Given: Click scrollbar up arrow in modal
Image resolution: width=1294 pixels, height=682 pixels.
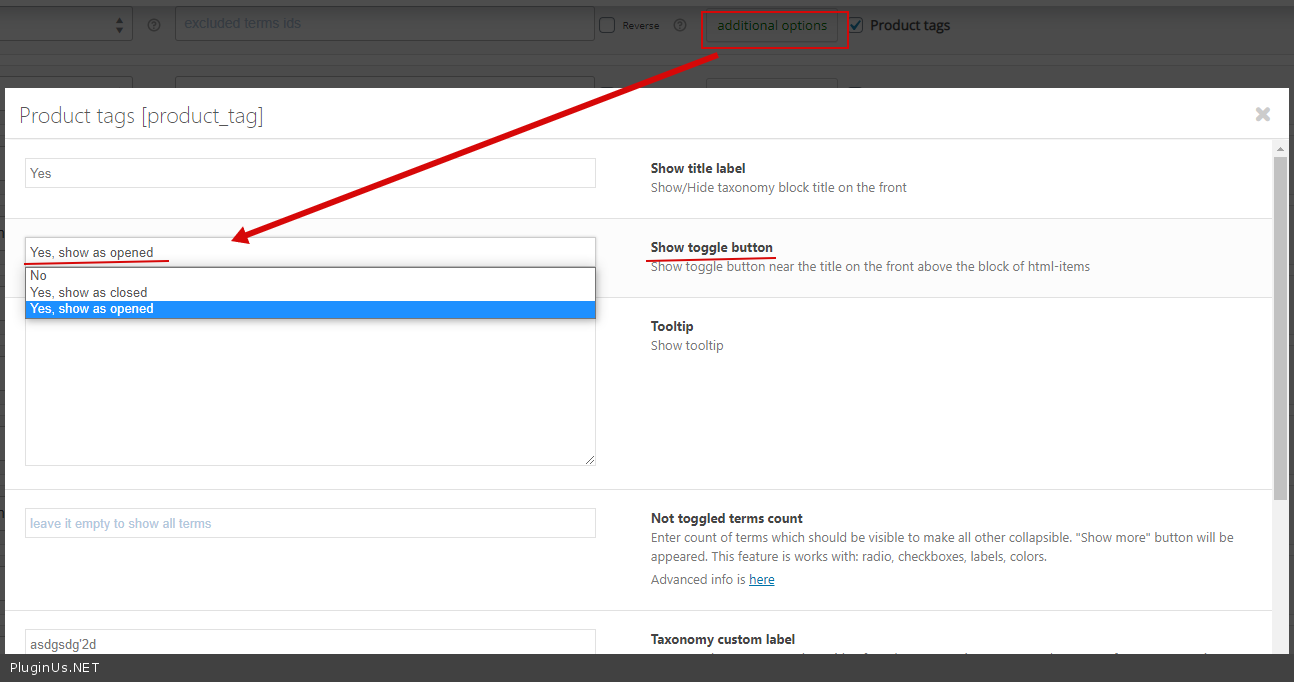Looking at the screenshot, I should [1280, 149].
